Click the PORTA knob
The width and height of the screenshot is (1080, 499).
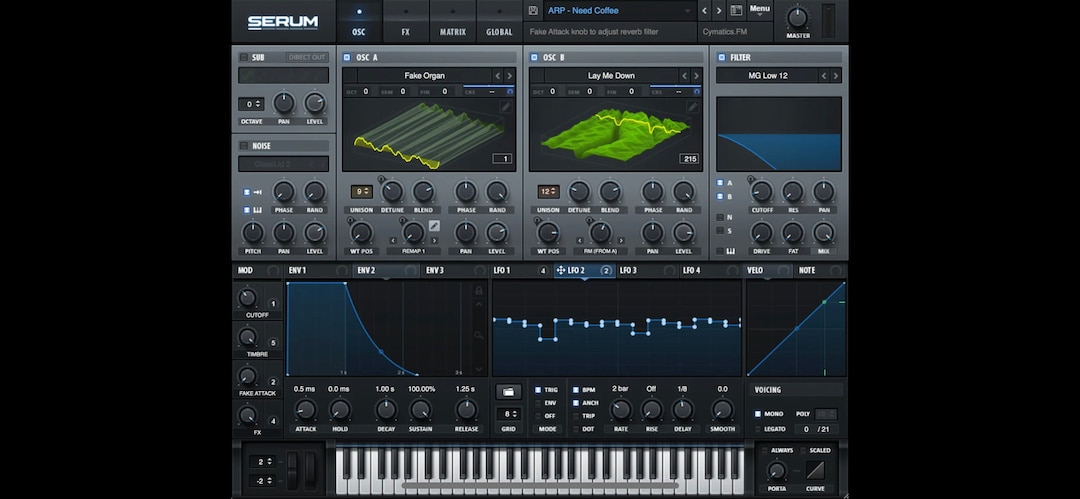[776, 471]
